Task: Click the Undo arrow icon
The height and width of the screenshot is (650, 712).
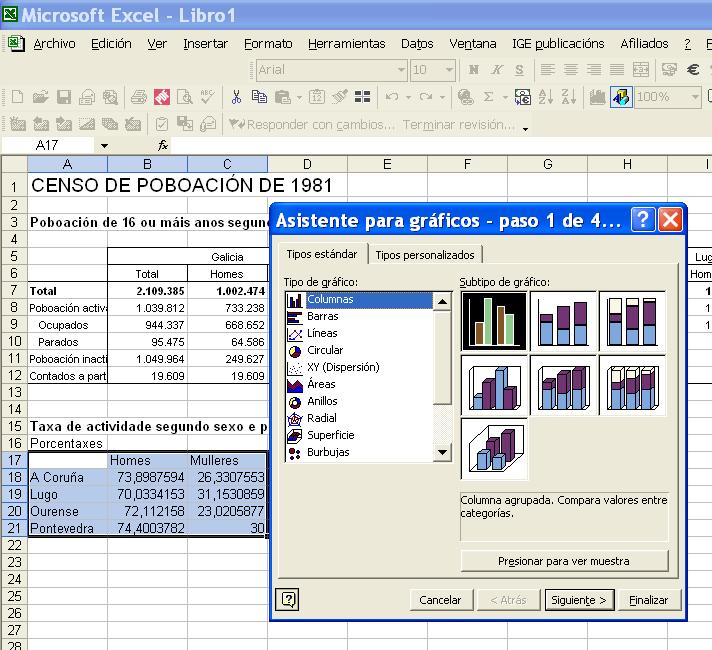Action: 391,97
